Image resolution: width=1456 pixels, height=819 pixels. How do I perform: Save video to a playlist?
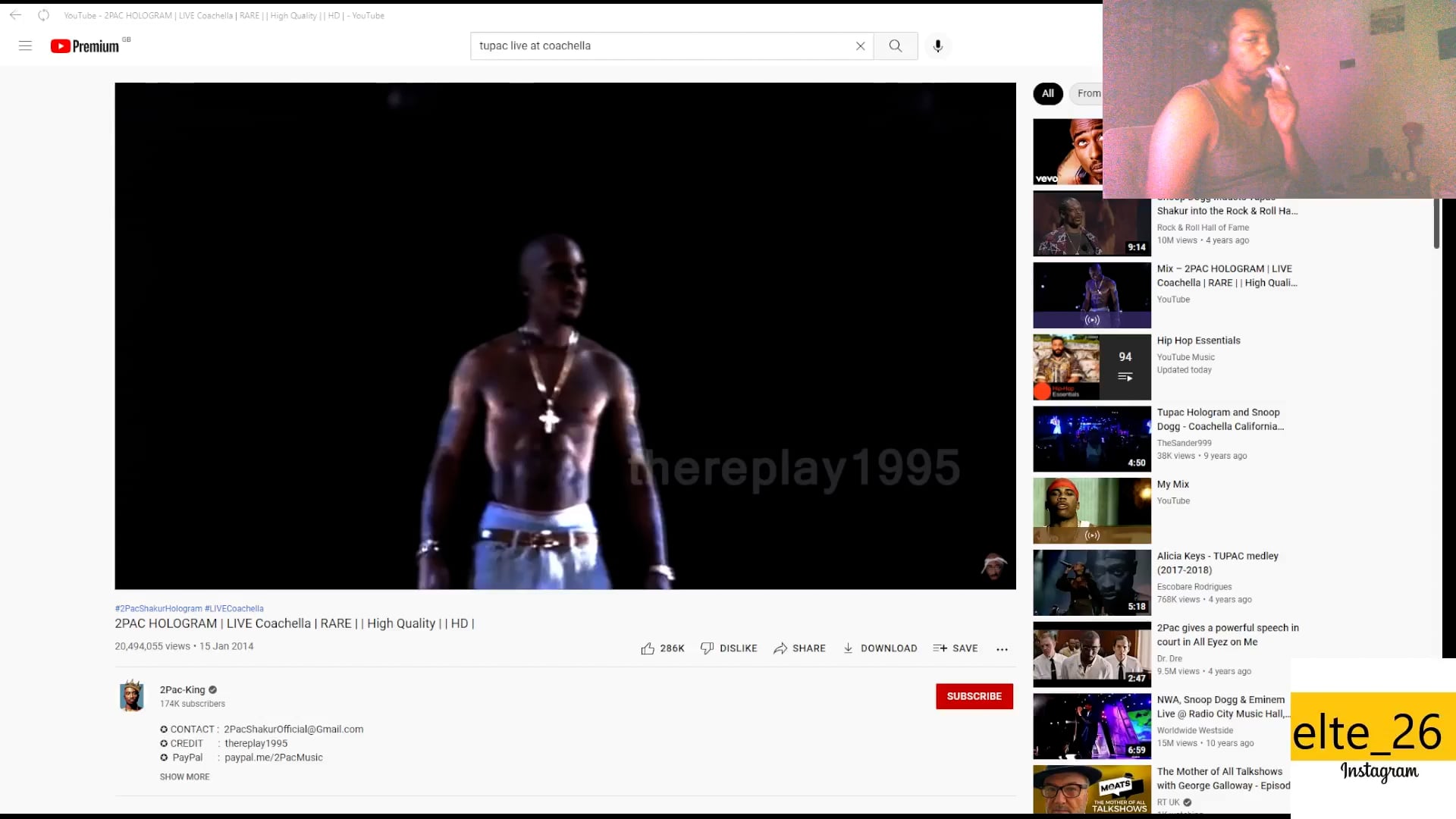pyautogui.click(x=955, y=648)
